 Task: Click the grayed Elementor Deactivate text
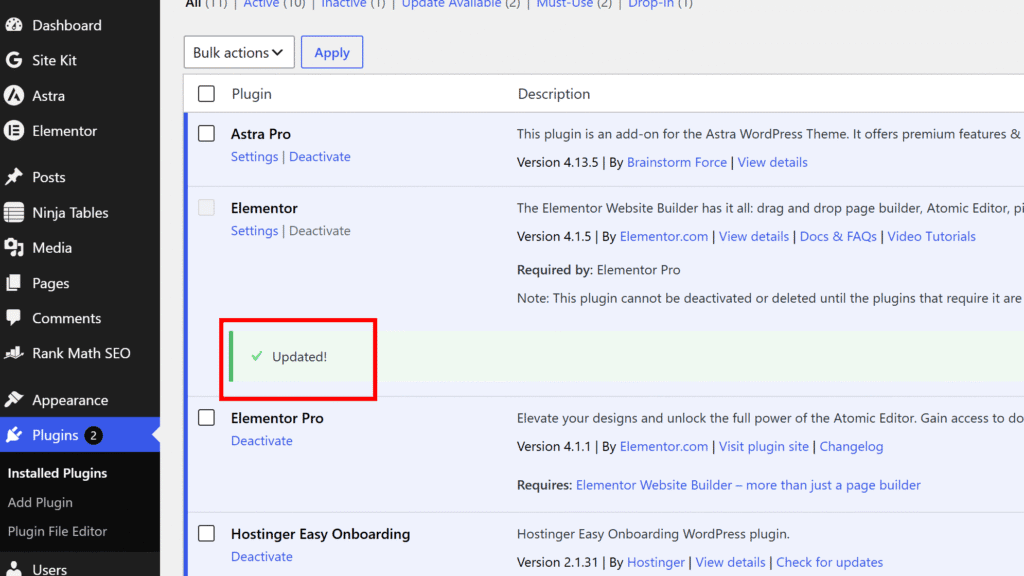click(320, 231)
